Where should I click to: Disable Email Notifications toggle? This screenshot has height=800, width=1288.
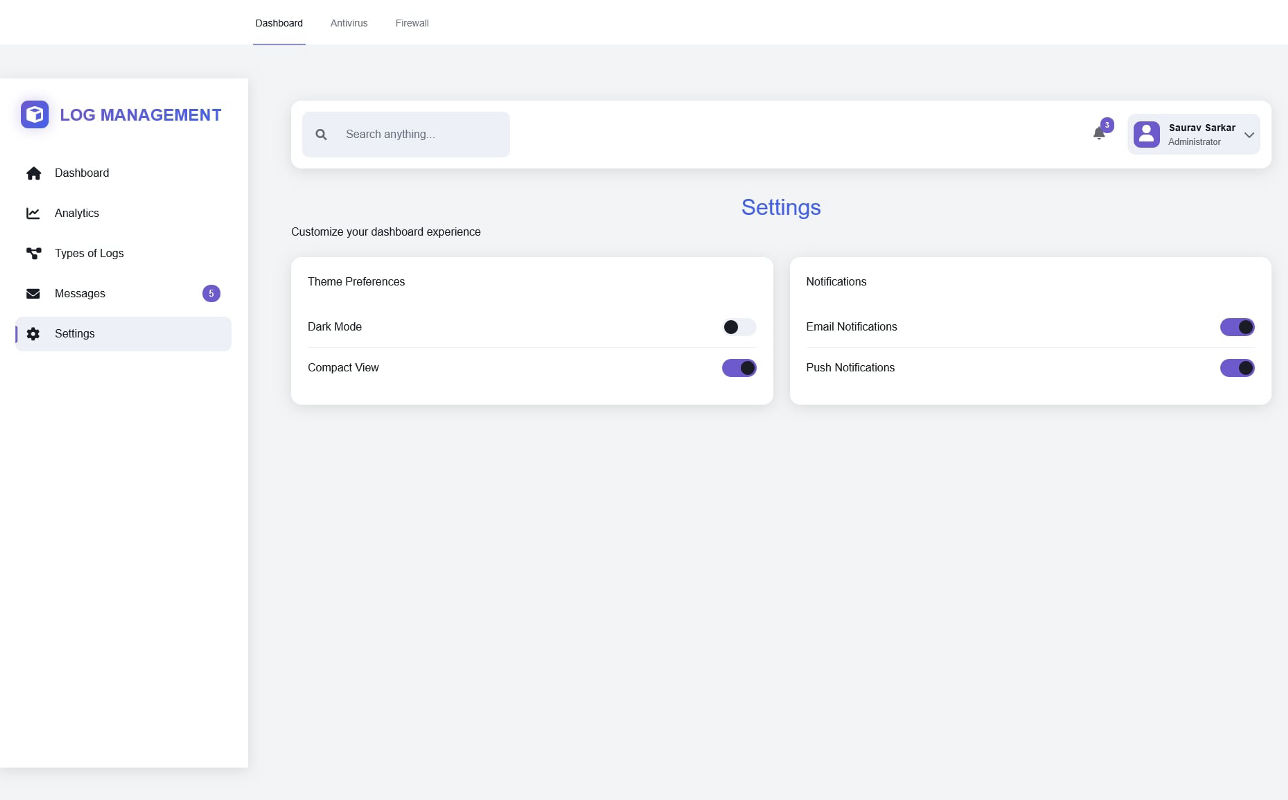[1237, 327]
